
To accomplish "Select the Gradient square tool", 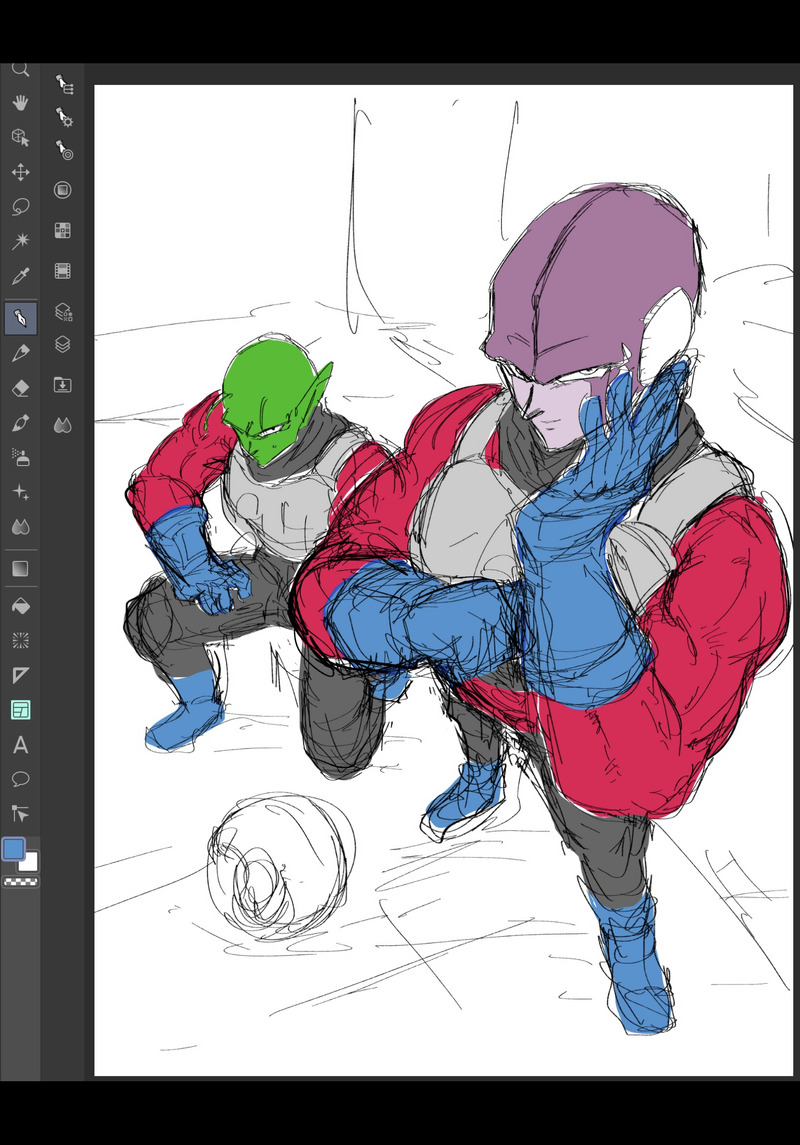I will pos(20,568).
